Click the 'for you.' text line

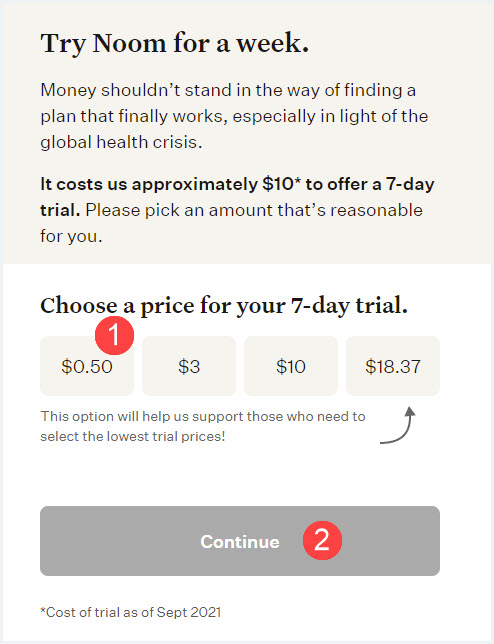coord(71,236)
